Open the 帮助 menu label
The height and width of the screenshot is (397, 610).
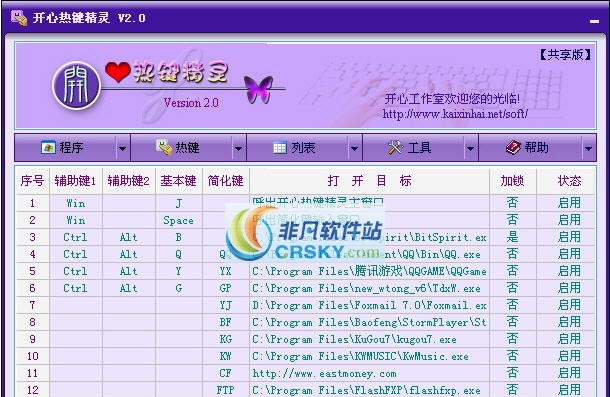pyautogui.click(x=536, y=148)
